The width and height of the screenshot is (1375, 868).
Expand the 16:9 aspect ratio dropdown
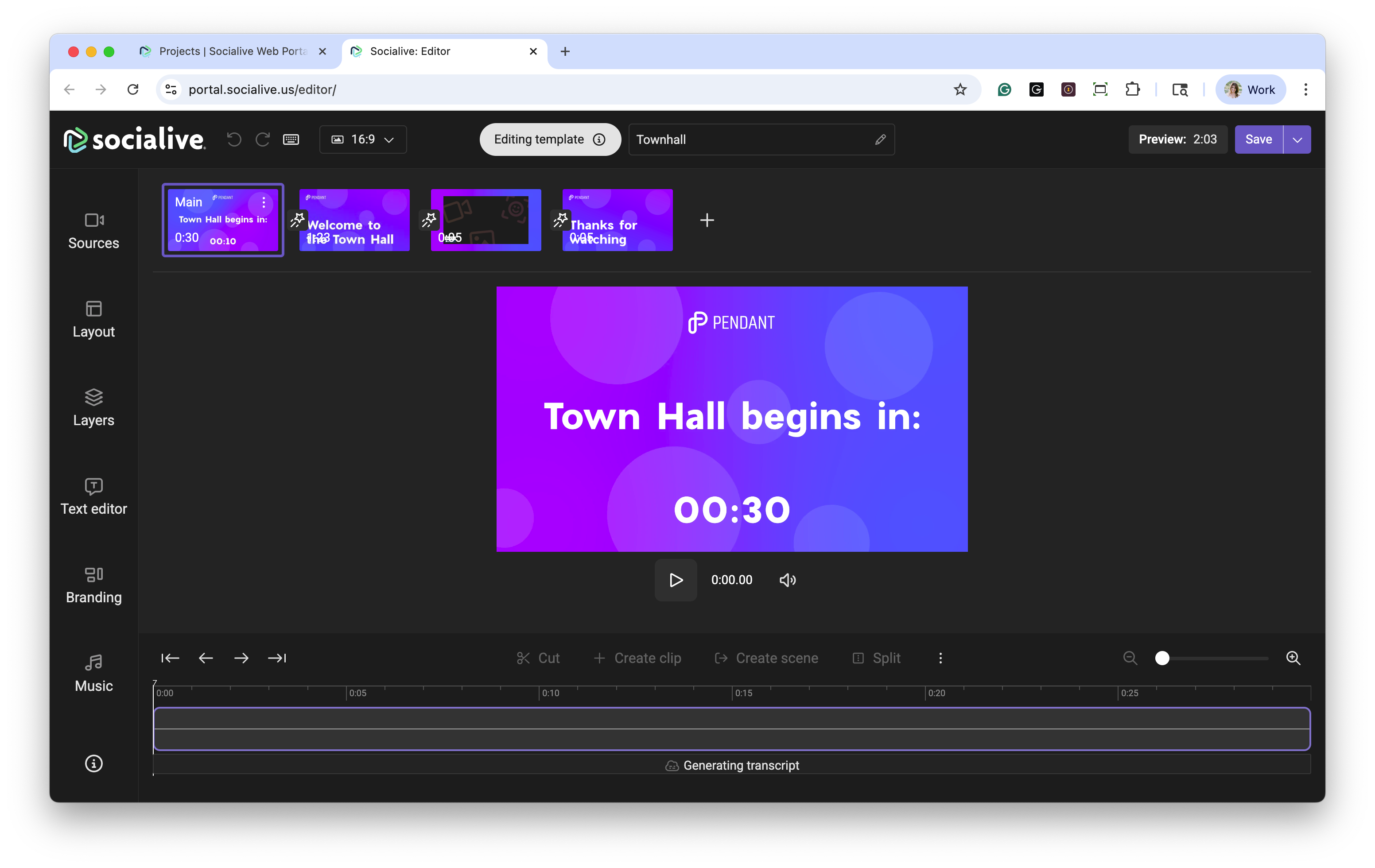click(x=363, y=139)
